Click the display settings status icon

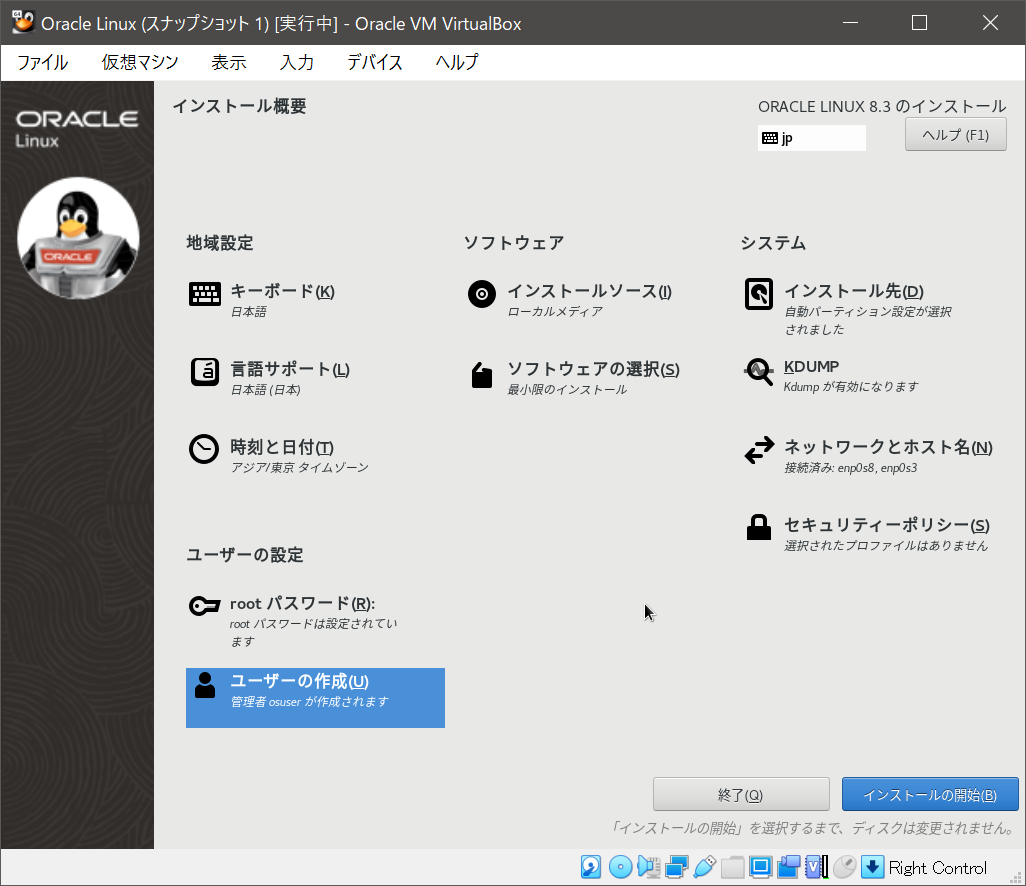(760, 867)
